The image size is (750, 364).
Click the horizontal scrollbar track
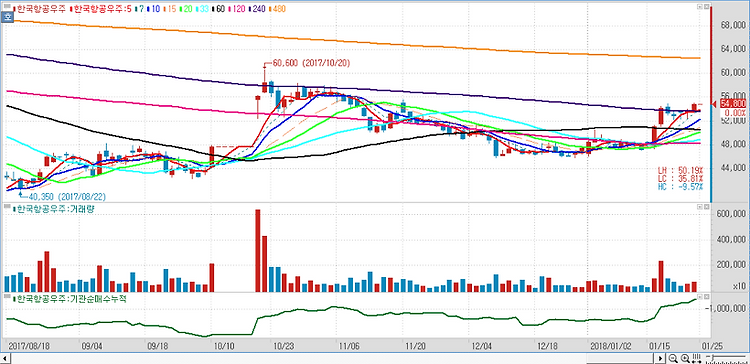pos(333,358)
